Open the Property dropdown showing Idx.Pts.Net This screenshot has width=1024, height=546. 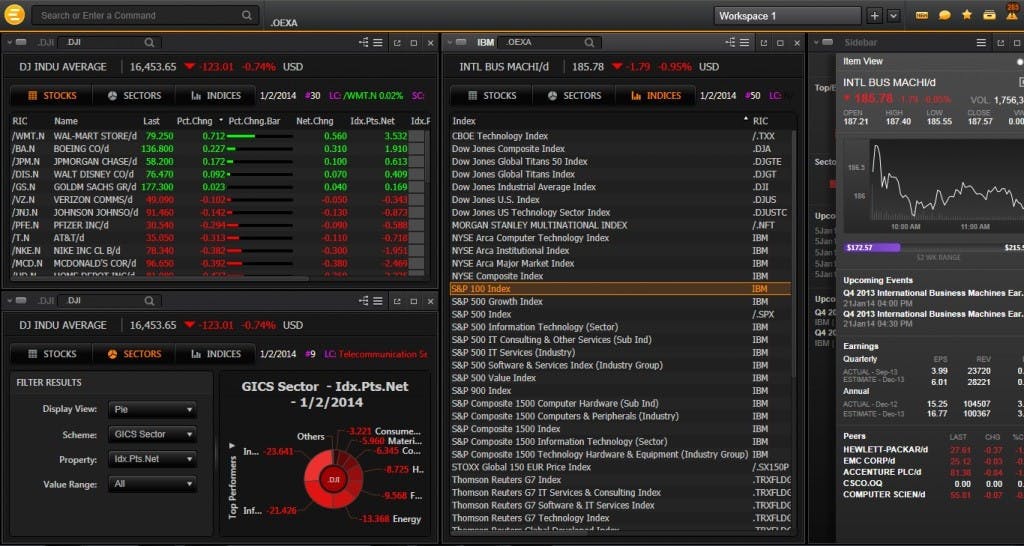click(x=152, y=459)
